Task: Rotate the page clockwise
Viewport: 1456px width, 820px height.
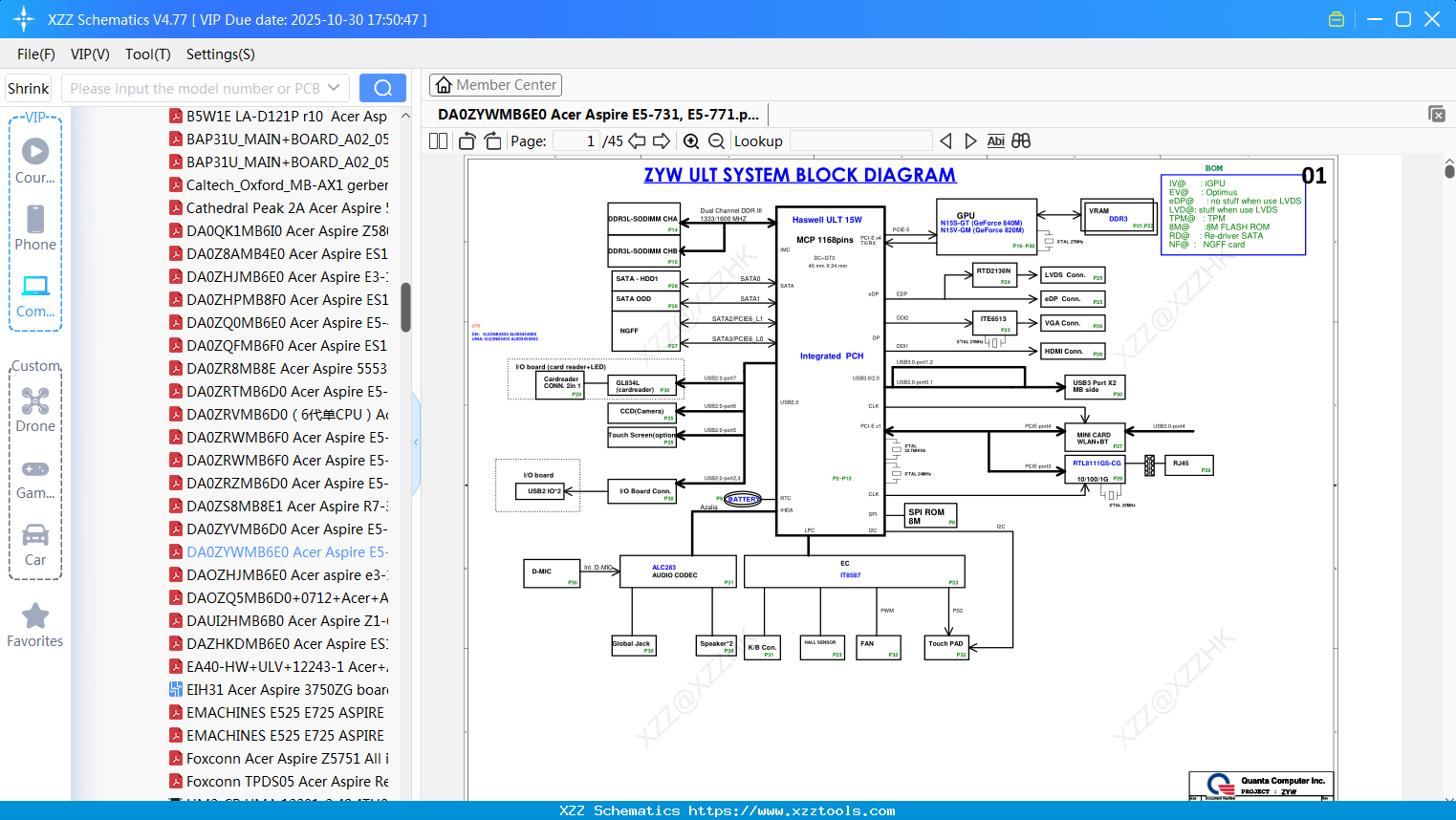Action: [492, 140]
